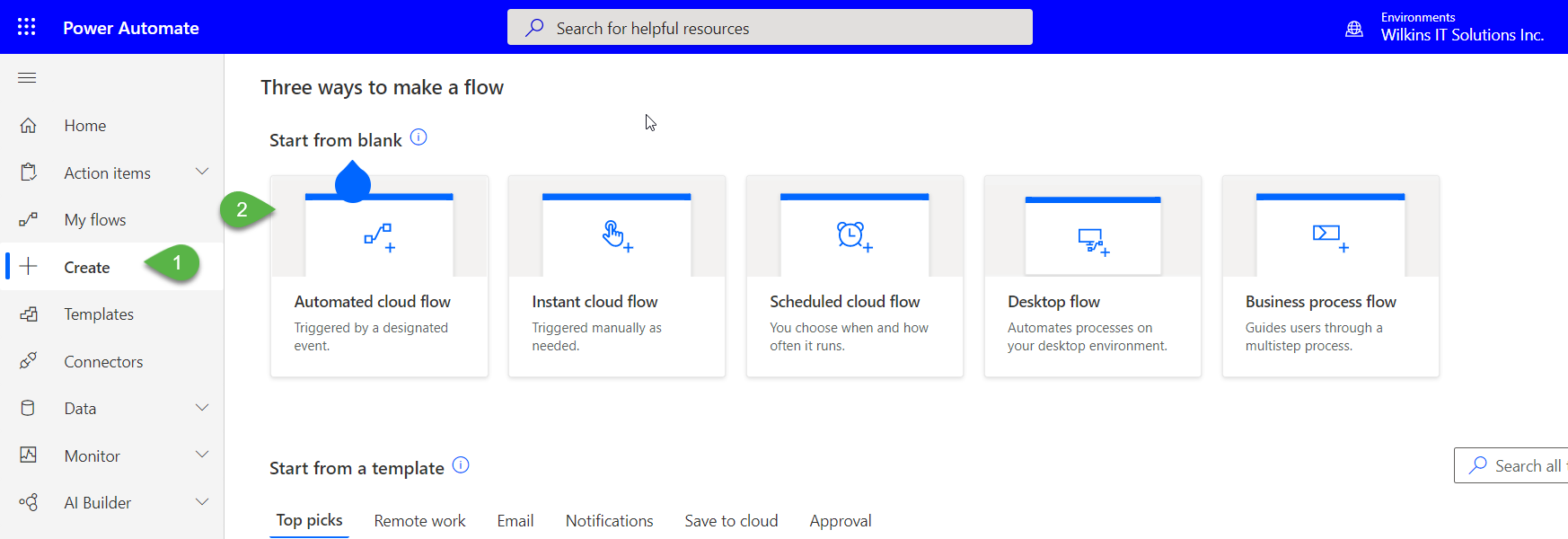The height and width of the screenshot is (539, 1568).
Task: Click the AI Builder icon
Action: click(29, 503)
